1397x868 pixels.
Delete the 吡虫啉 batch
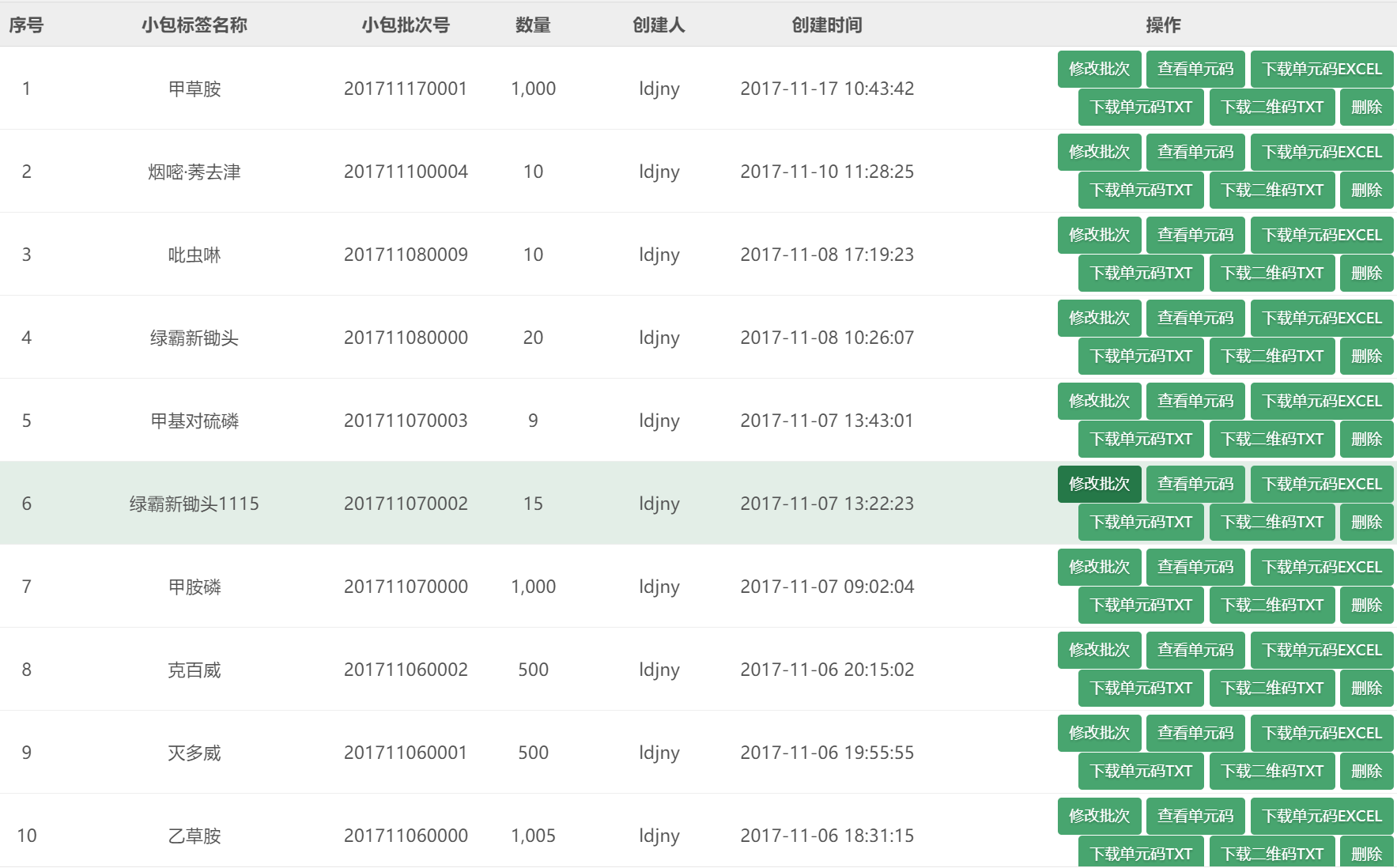1366,273
